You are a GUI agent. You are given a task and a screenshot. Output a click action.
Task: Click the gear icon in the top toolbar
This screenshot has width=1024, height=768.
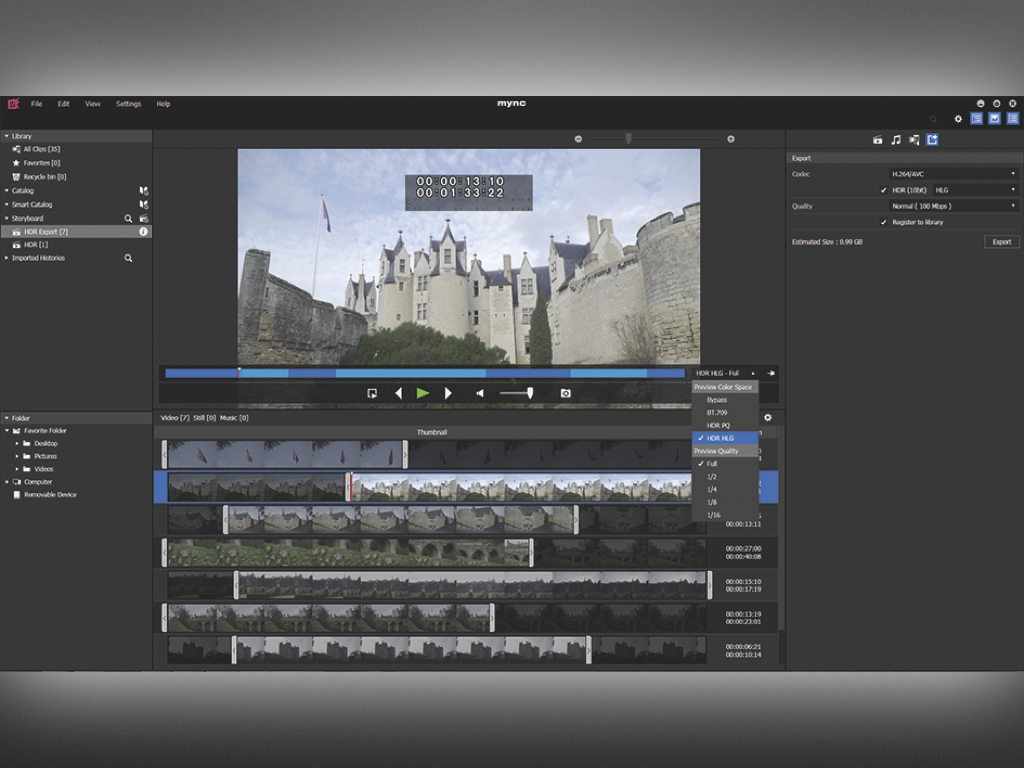click(x=958, y=119)
